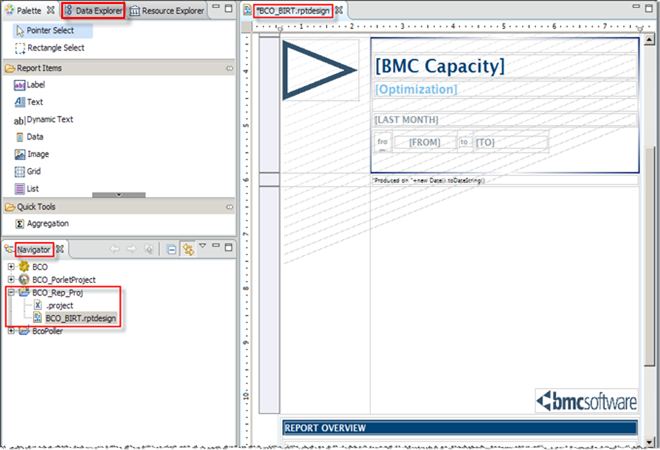Expand the BCO project node
Viewport: 660px width, 450px height.
(11, 266)
